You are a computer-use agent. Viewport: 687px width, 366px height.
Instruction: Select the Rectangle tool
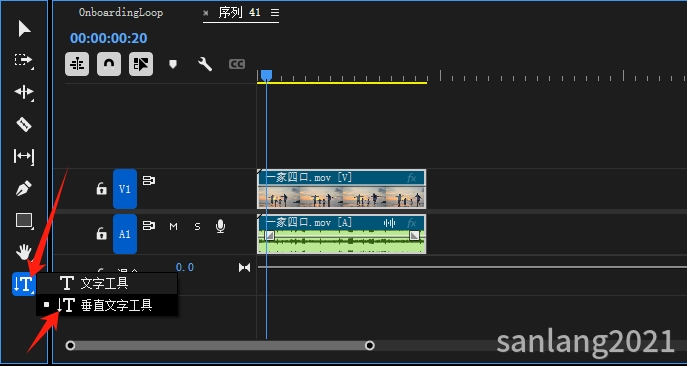pyautogui.click(x=24, y=220)
